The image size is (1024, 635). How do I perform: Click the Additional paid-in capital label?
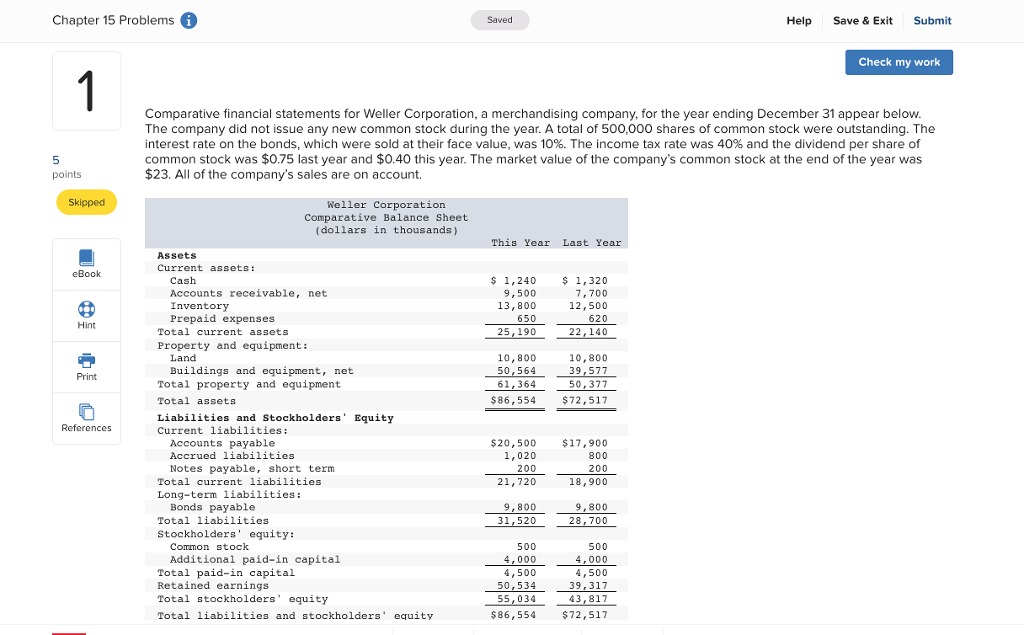click(x=255, y=560)
